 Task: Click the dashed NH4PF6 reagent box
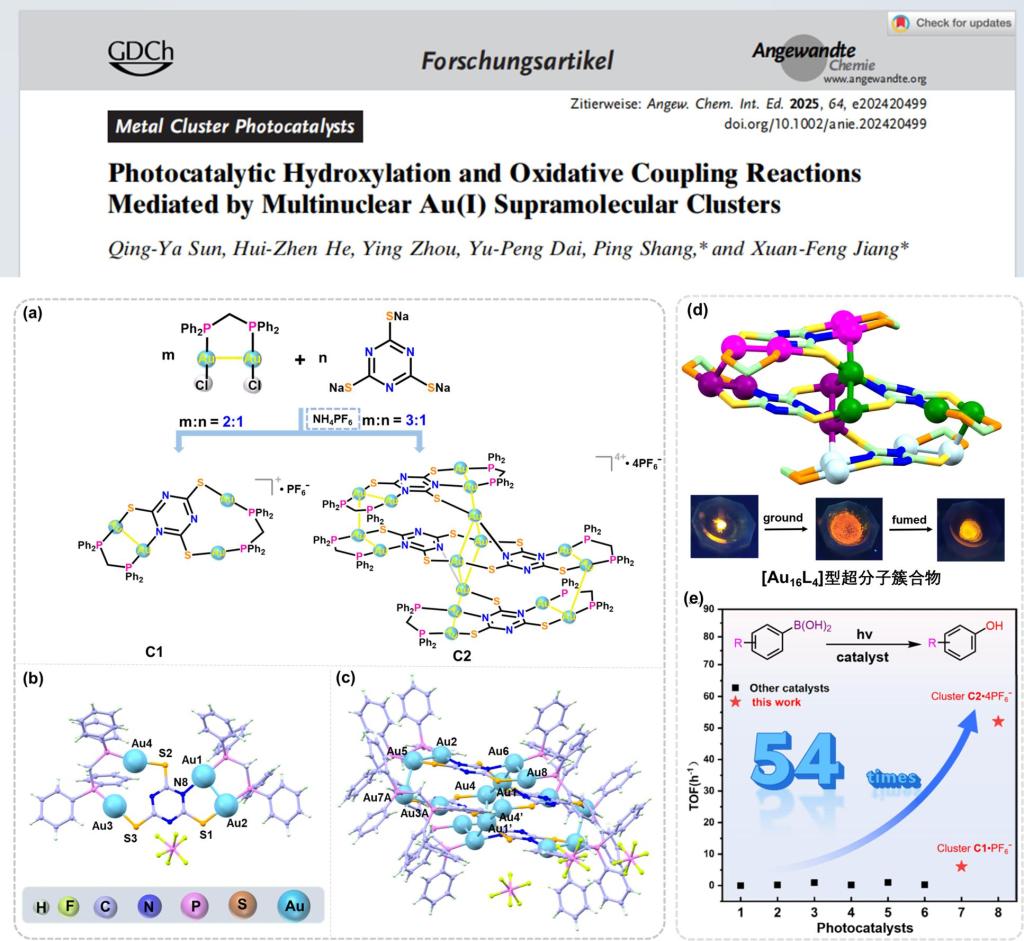333,419
